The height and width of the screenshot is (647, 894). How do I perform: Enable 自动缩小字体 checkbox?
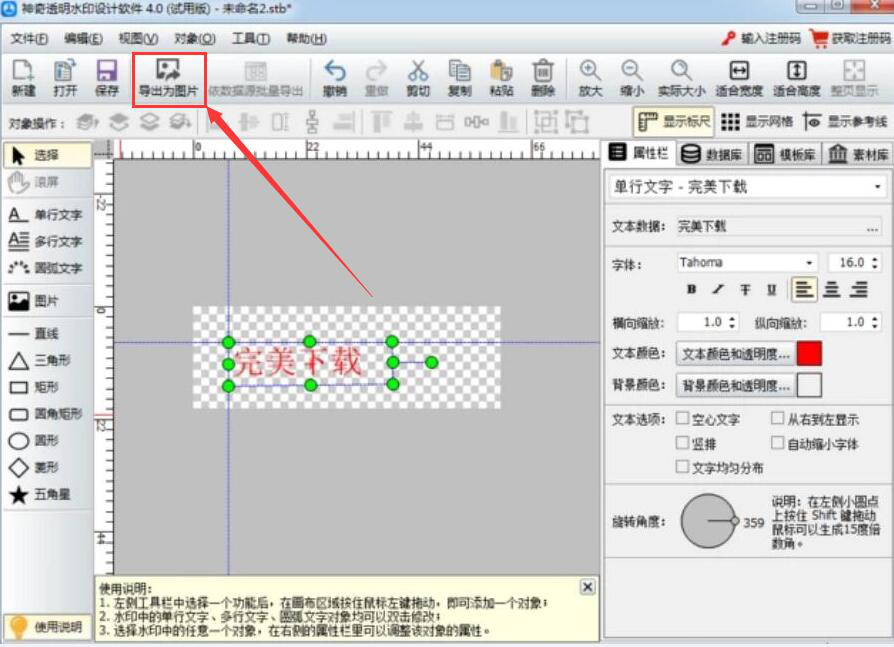(x=777, y=443)
